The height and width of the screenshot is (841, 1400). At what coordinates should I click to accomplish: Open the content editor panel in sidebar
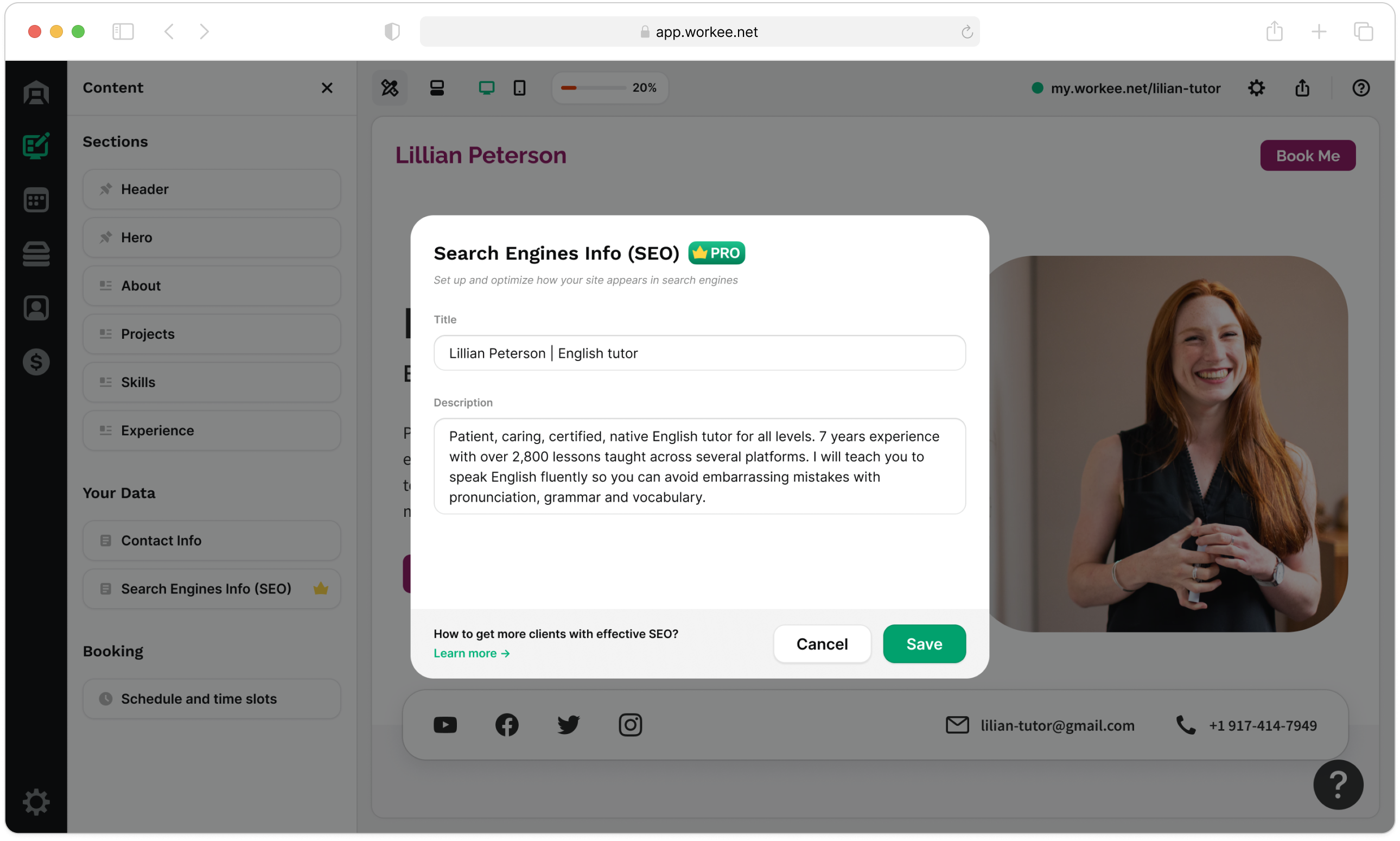(x=36, y=146)
